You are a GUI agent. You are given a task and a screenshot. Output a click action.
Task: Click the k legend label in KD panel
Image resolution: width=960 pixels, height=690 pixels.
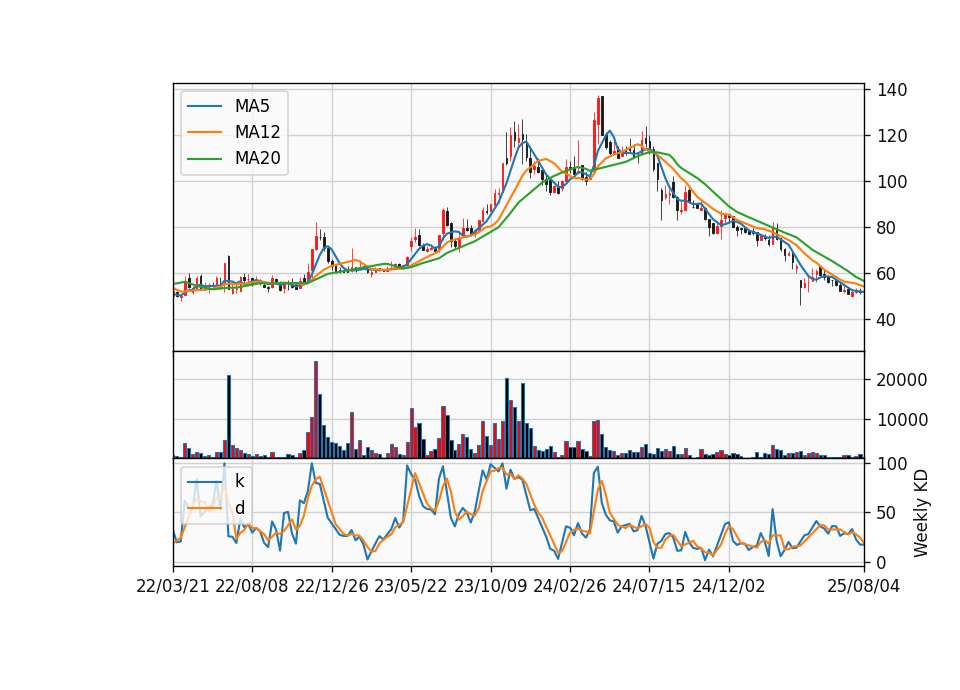pyautogui.click(x=239, y=481)
